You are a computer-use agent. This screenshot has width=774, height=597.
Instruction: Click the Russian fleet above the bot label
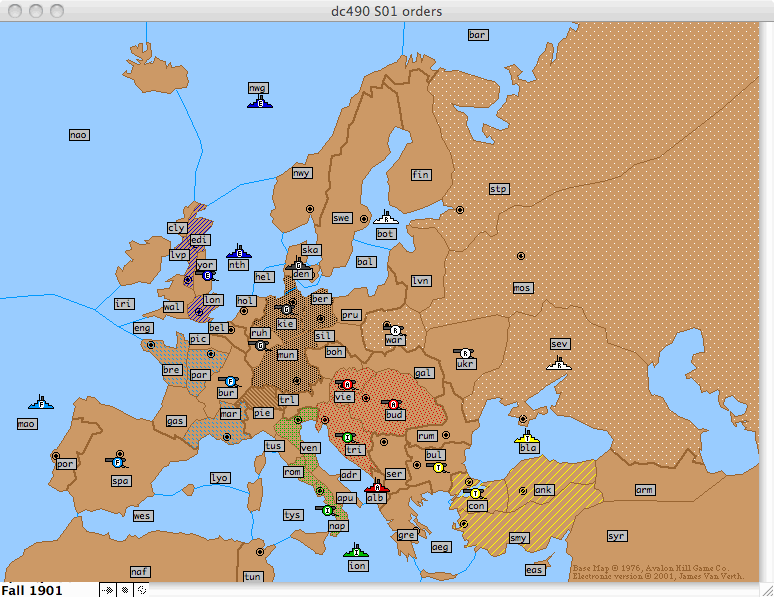tap(386, 218)
